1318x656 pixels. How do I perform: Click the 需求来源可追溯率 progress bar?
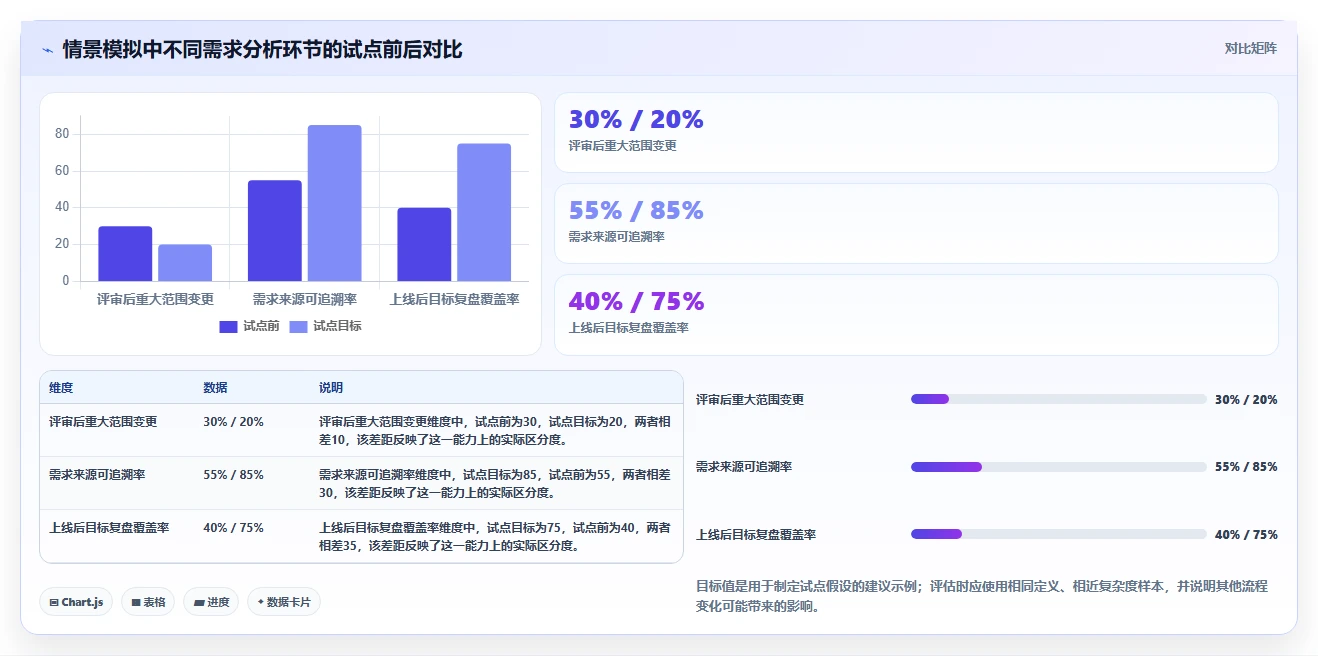[1059, 467]
